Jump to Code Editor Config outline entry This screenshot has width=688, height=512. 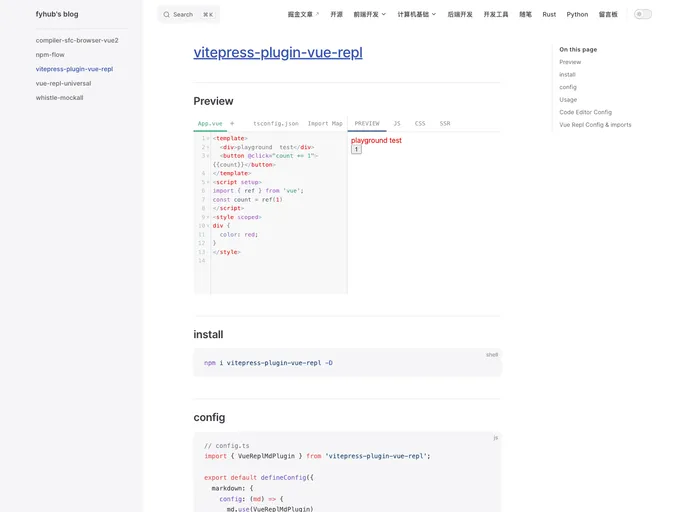pyautogui.click(x=585, y=112)
